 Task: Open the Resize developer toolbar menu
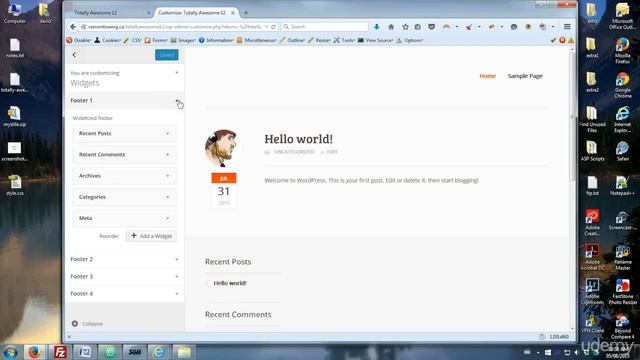[x=319, y=40]
